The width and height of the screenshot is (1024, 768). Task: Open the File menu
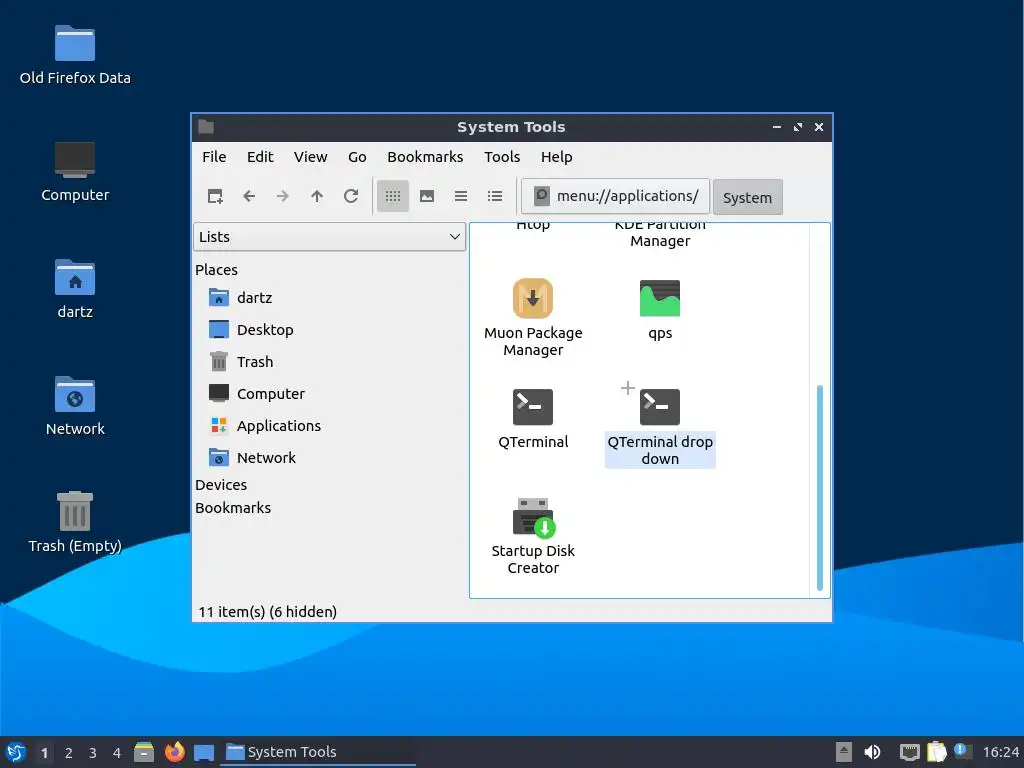(x=214, y=157)
